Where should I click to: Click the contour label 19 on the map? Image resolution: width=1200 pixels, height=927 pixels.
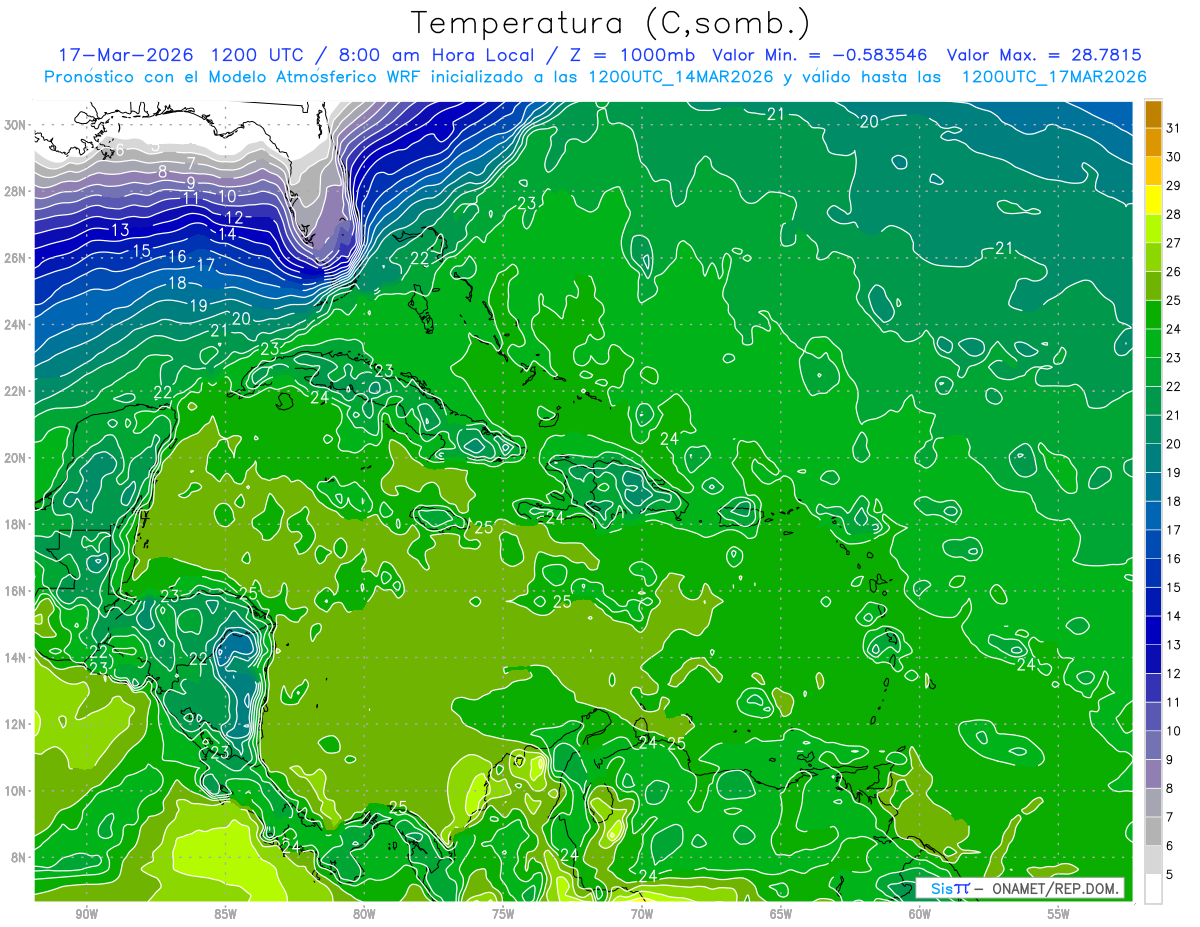tap(198, 305)
